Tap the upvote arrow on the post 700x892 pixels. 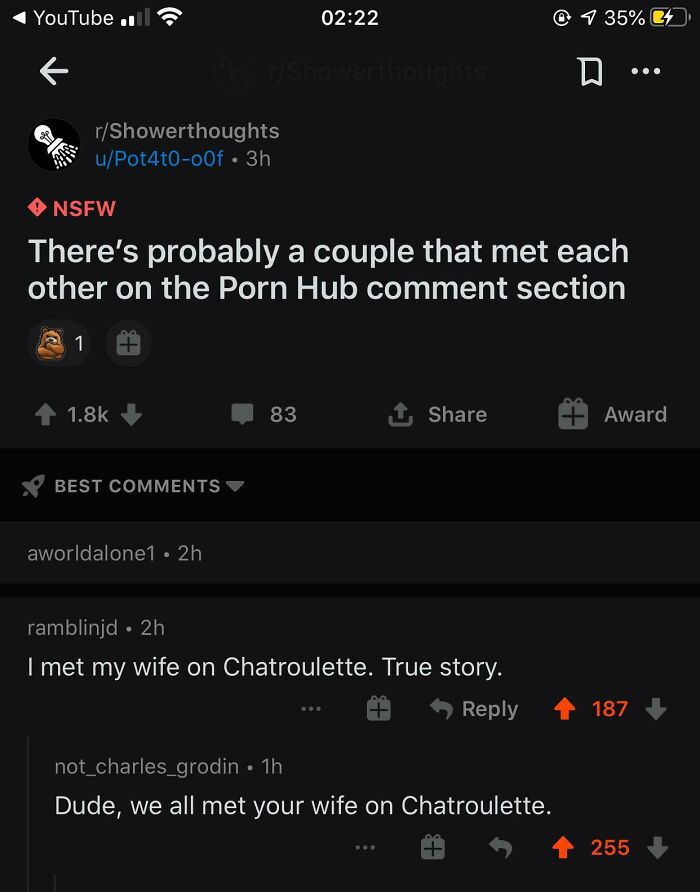43,414
